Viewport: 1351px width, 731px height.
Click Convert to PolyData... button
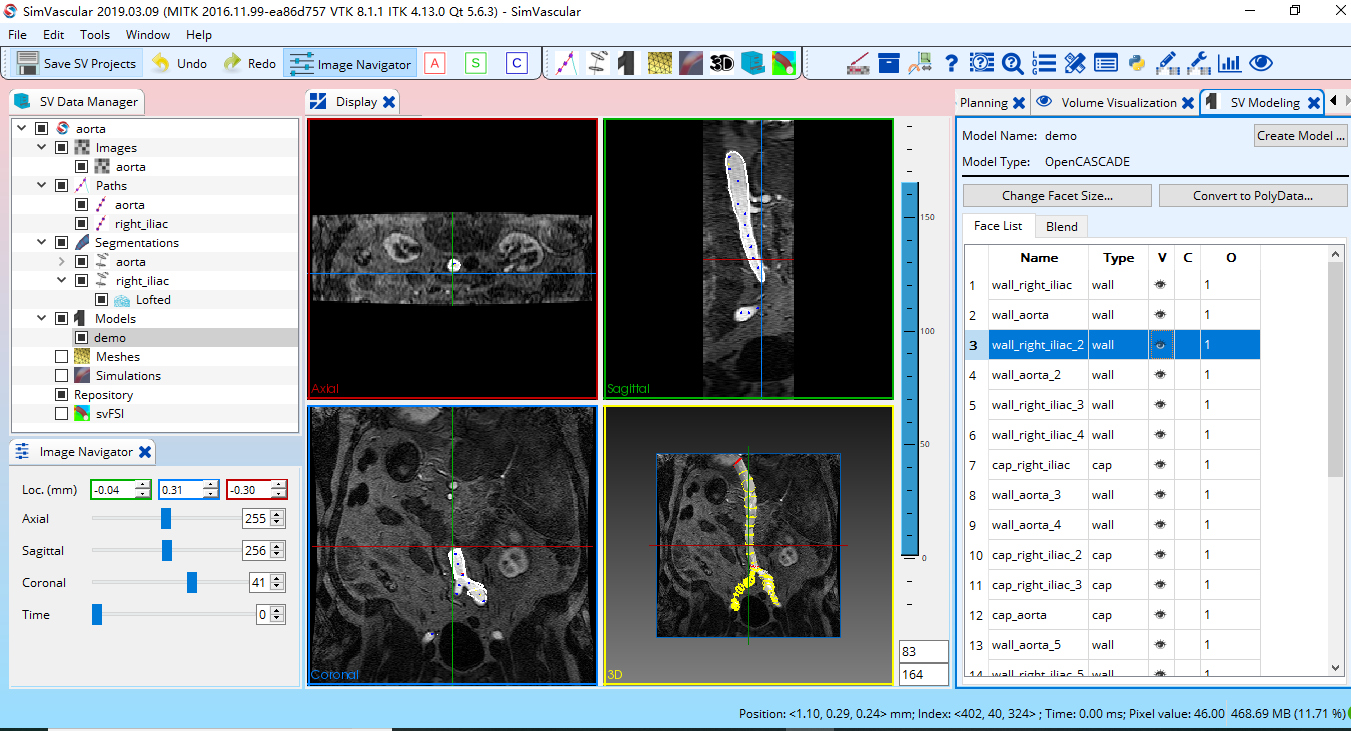(1253, 196)
